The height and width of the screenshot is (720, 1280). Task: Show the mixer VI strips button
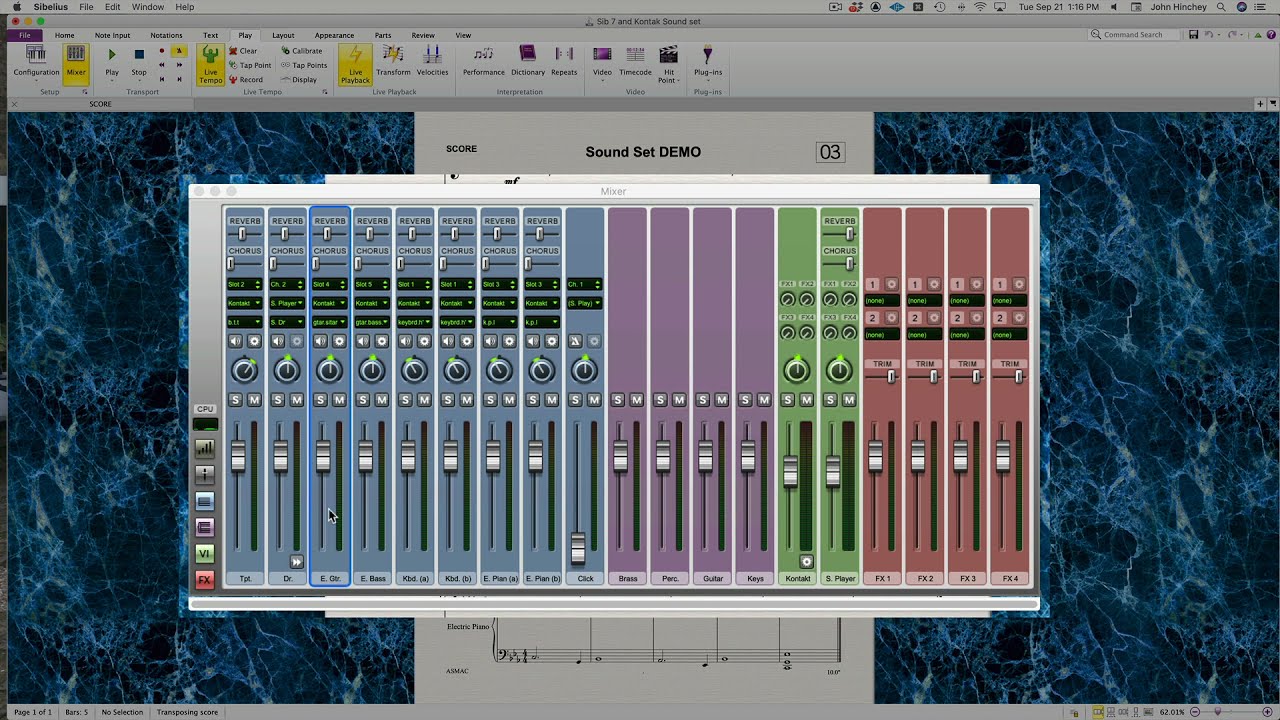[x=205, y=554]
